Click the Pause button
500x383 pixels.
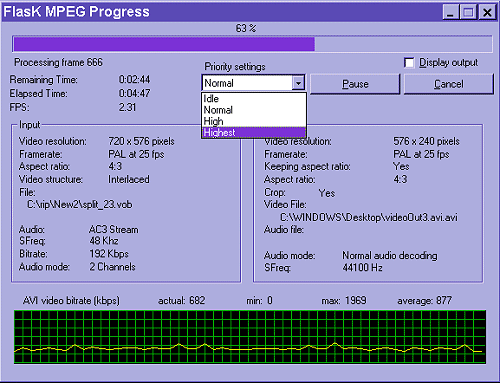[355, 84]
